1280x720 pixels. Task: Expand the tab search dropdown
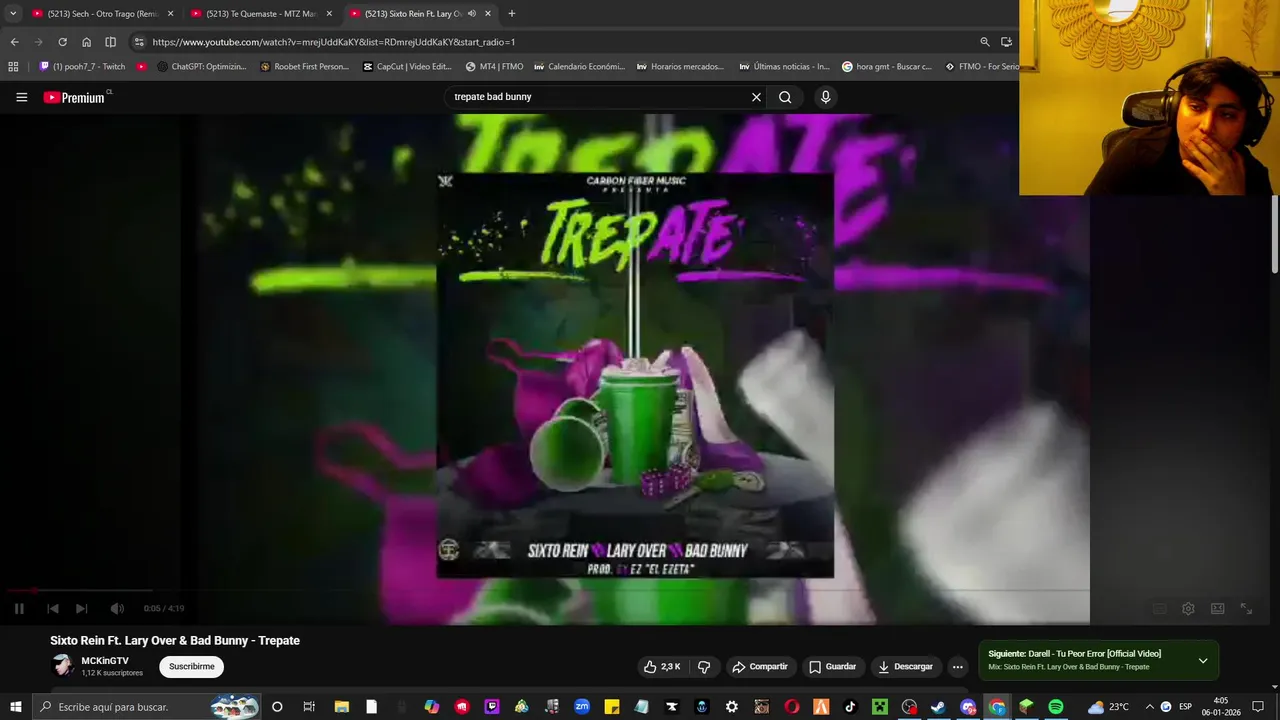click(x=13, y=14)
